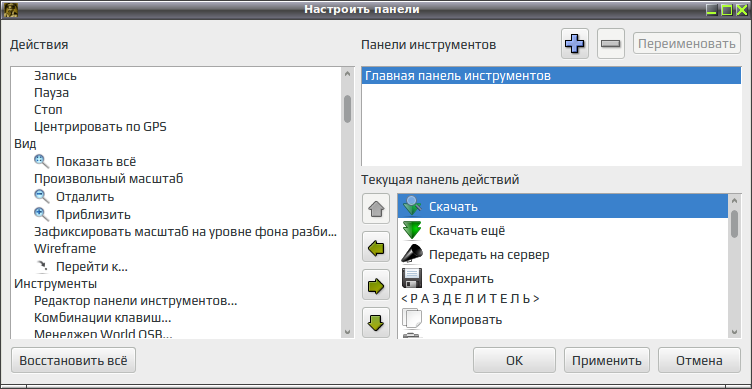Select Зафиксировать масштаб на уровне фона action

tap(186, 231)
